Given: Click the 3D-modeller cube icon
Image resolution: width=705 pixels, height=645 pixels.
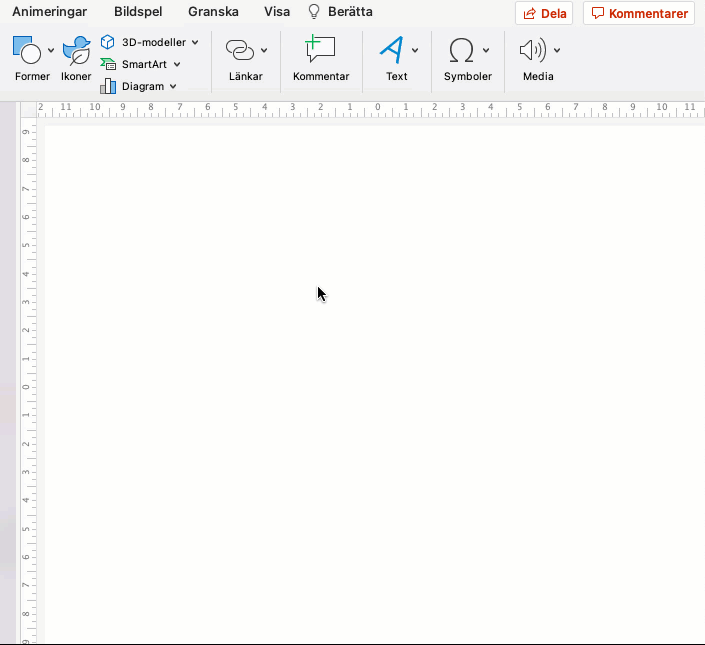Looking at the screenshot, I should (107, 42).
